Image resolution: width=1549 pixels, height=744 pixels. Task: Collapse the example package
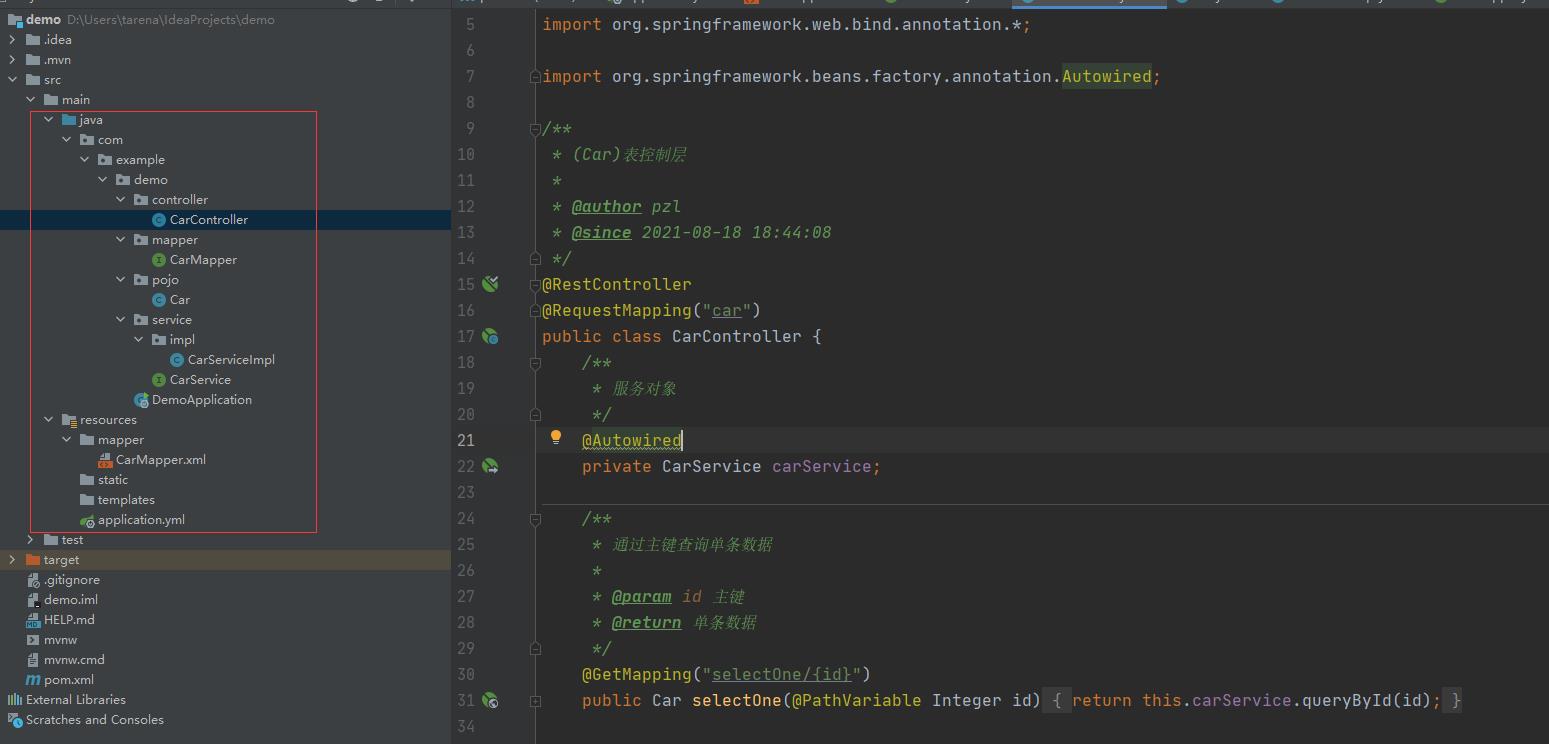click(x=84, y=160)
